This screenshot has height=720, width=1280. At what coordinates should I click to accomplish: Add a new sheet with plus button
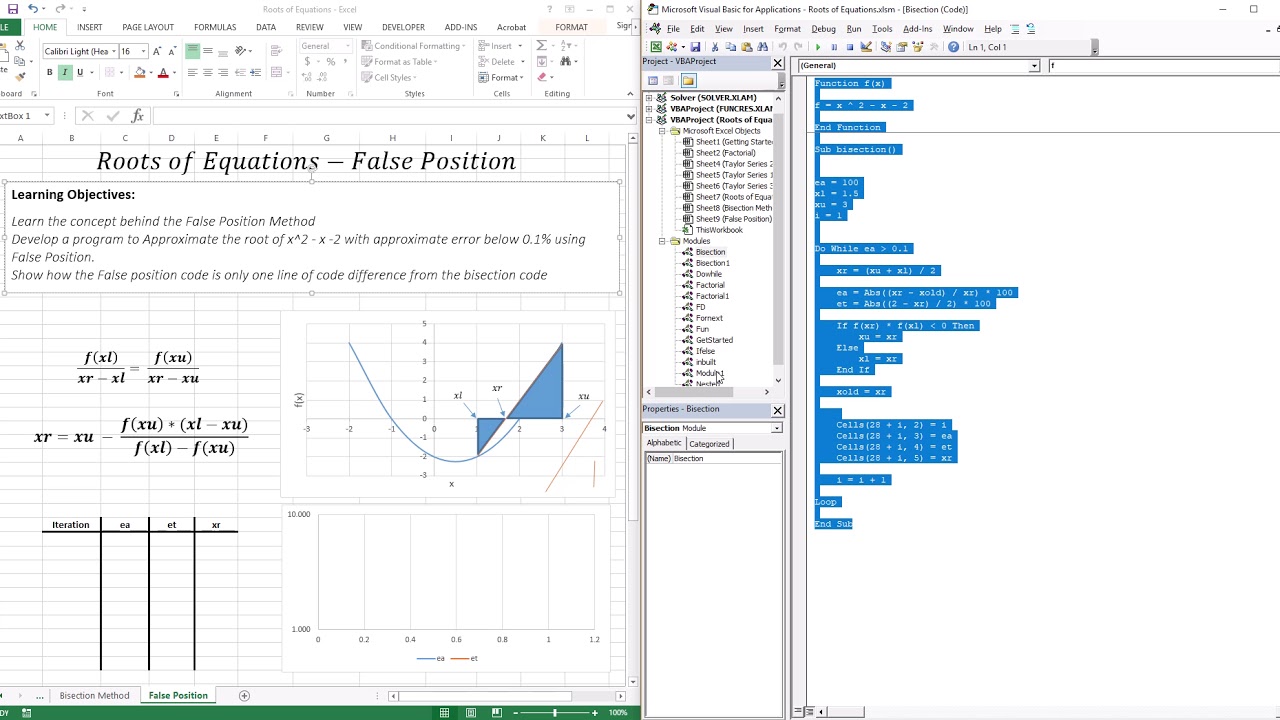(244, 695)
